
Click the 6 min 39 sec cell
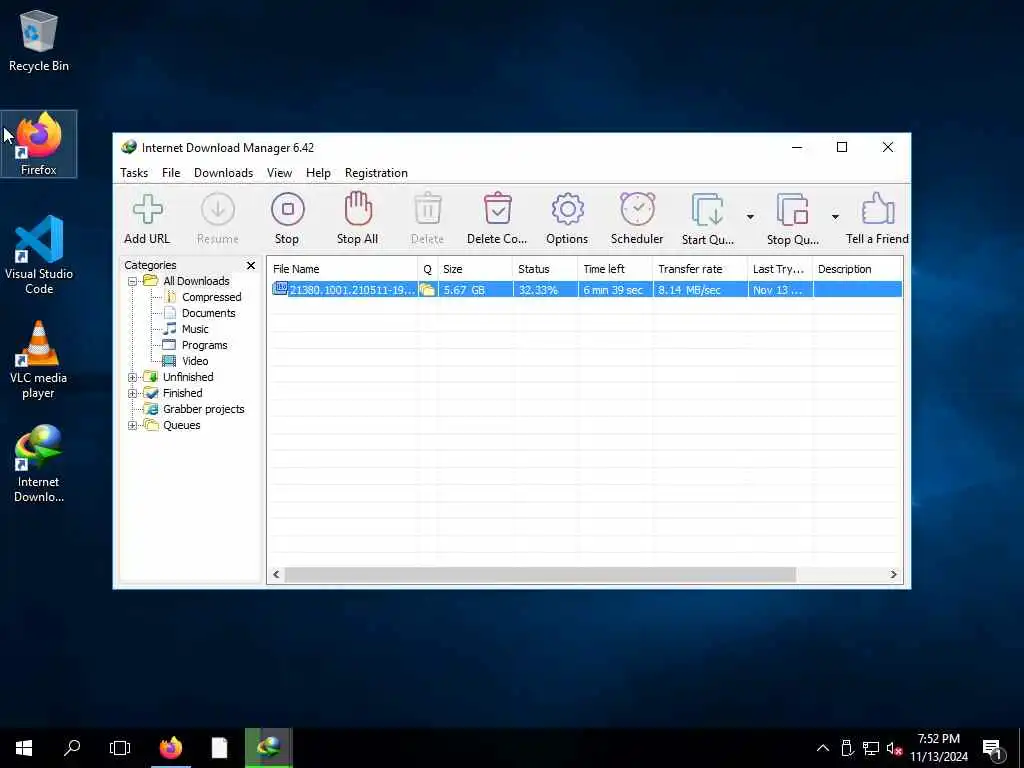point(613,290)
